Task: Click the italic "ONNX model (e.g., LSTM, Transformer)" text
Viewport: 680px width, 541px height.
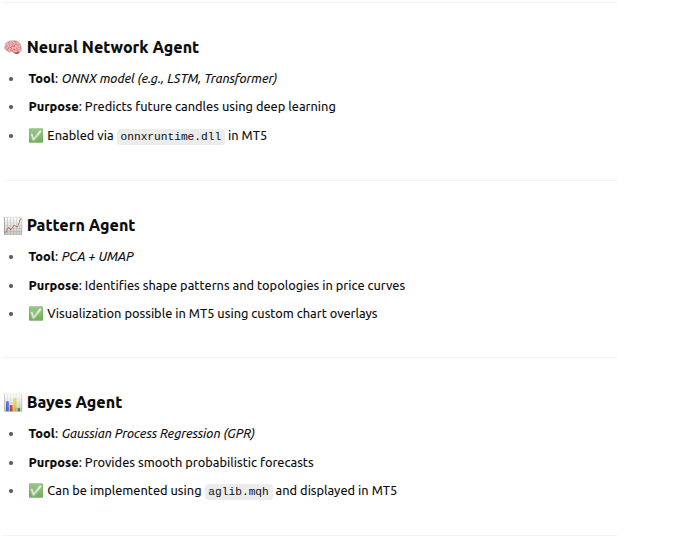Action: point(169,78)
